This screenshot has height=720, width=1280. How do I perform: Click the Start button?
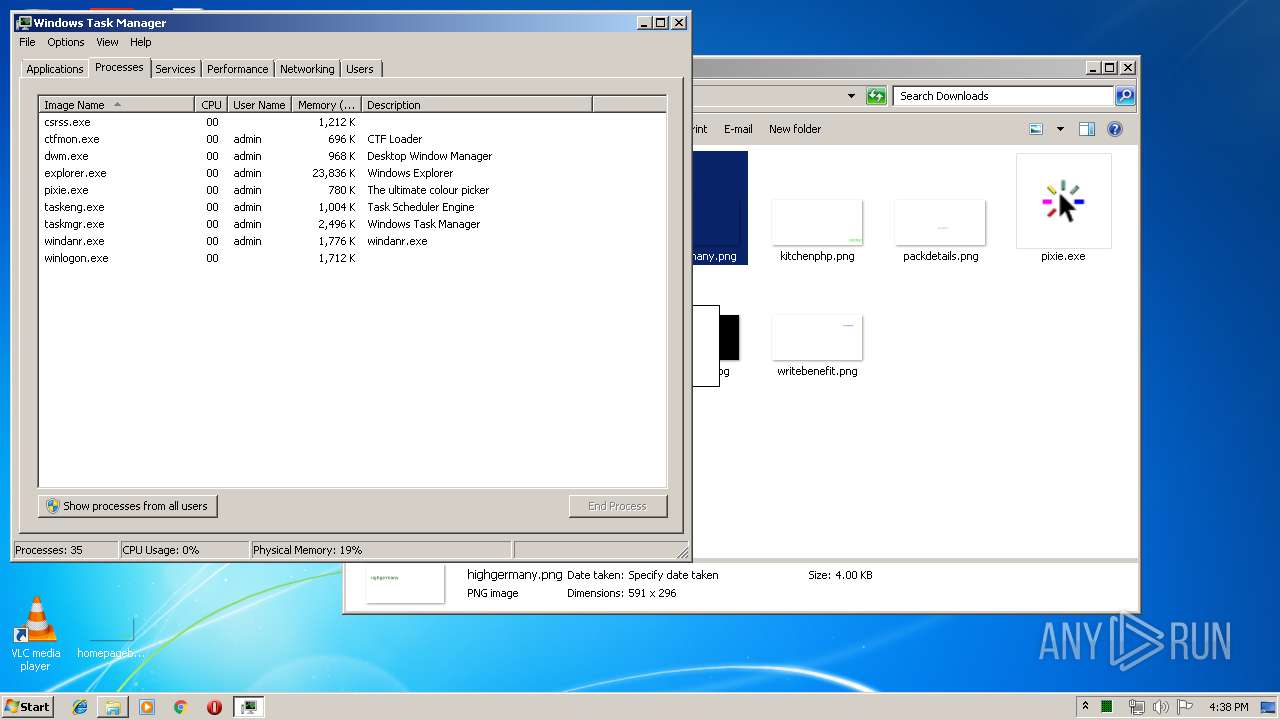pos(28,706)
